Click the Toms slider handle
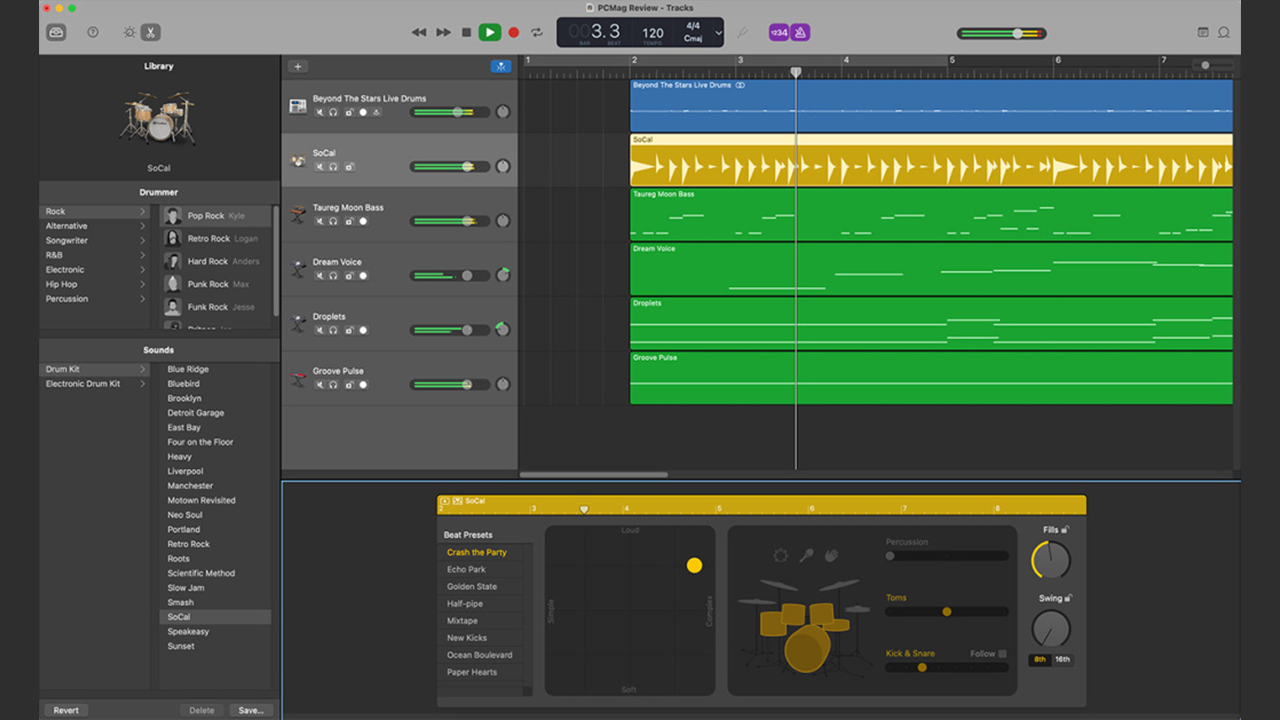1280x720 pixels. [x=946, y=611]
